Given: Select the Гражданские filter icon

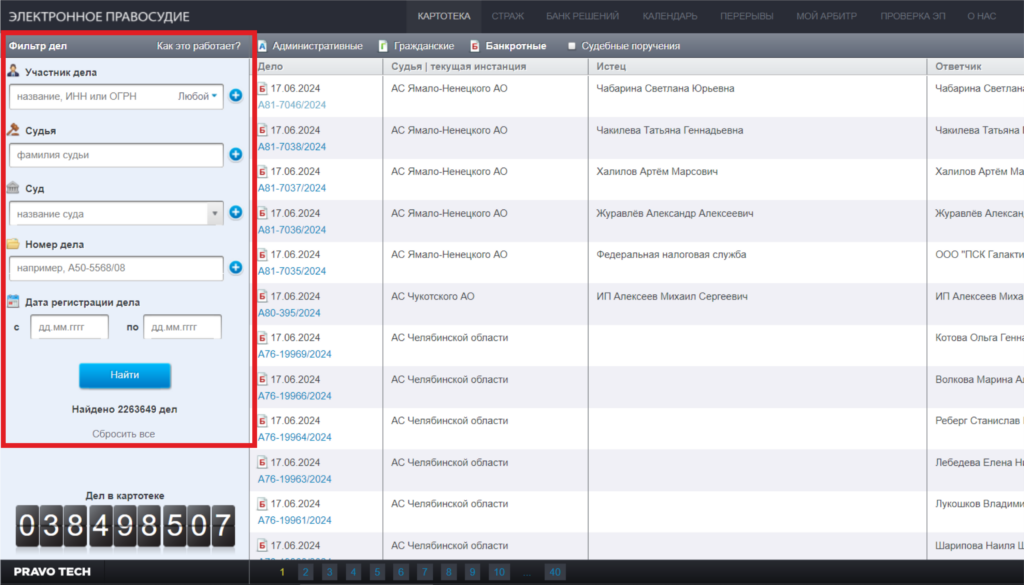Looking at the screenshot, I should [384, 46].
